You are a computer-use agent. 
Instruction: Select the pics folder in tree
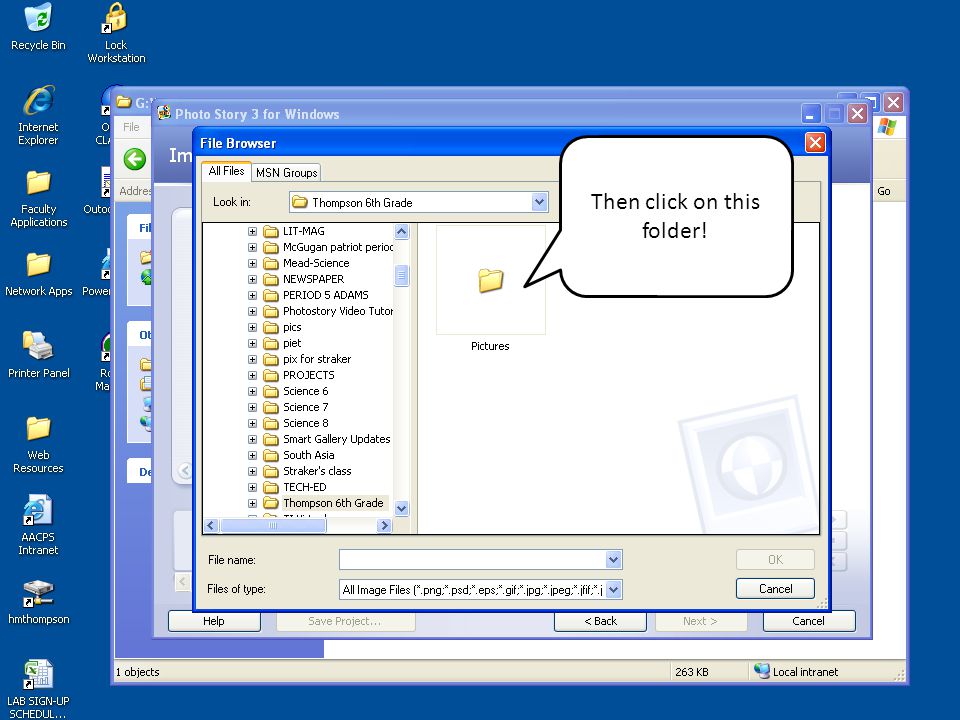click(x=292, y=327)
